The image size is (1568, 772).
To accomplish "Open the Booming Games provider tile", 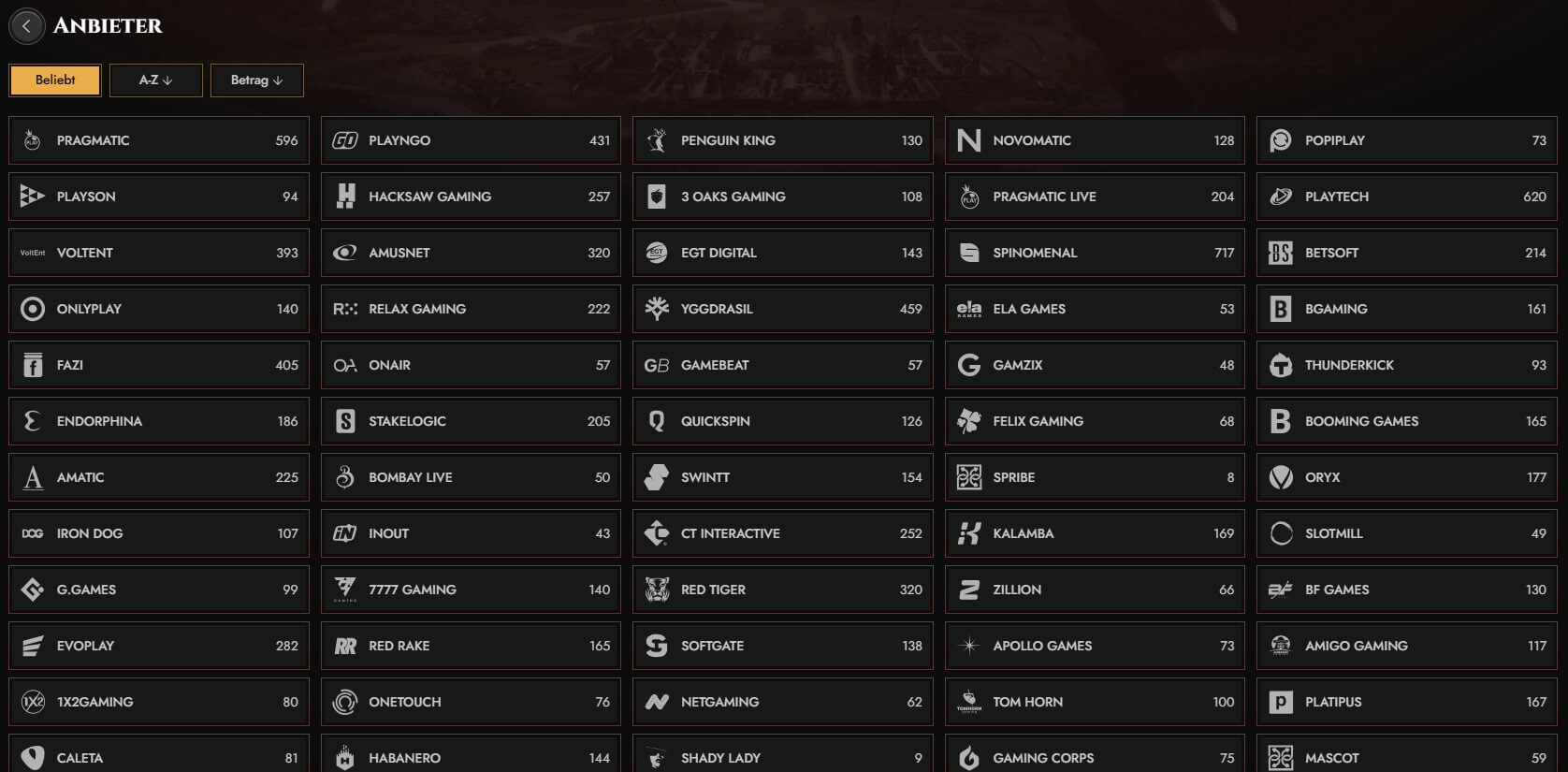I will (1406, 421).
